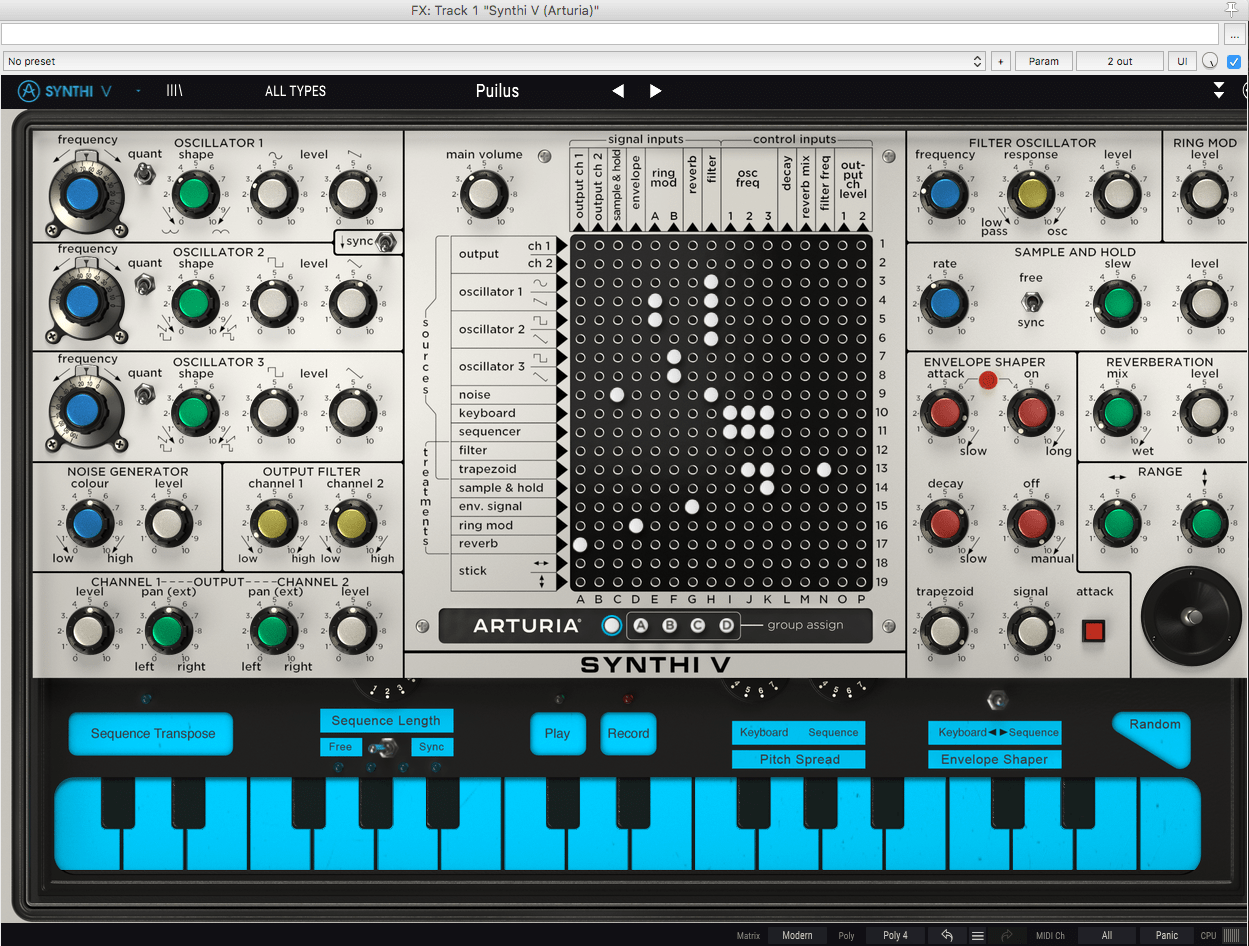Image resolution: width=1249 pixels, height=946 pixels.
Task: Open the MIDI Ch All selector
Action: (x=1106, y=935)
